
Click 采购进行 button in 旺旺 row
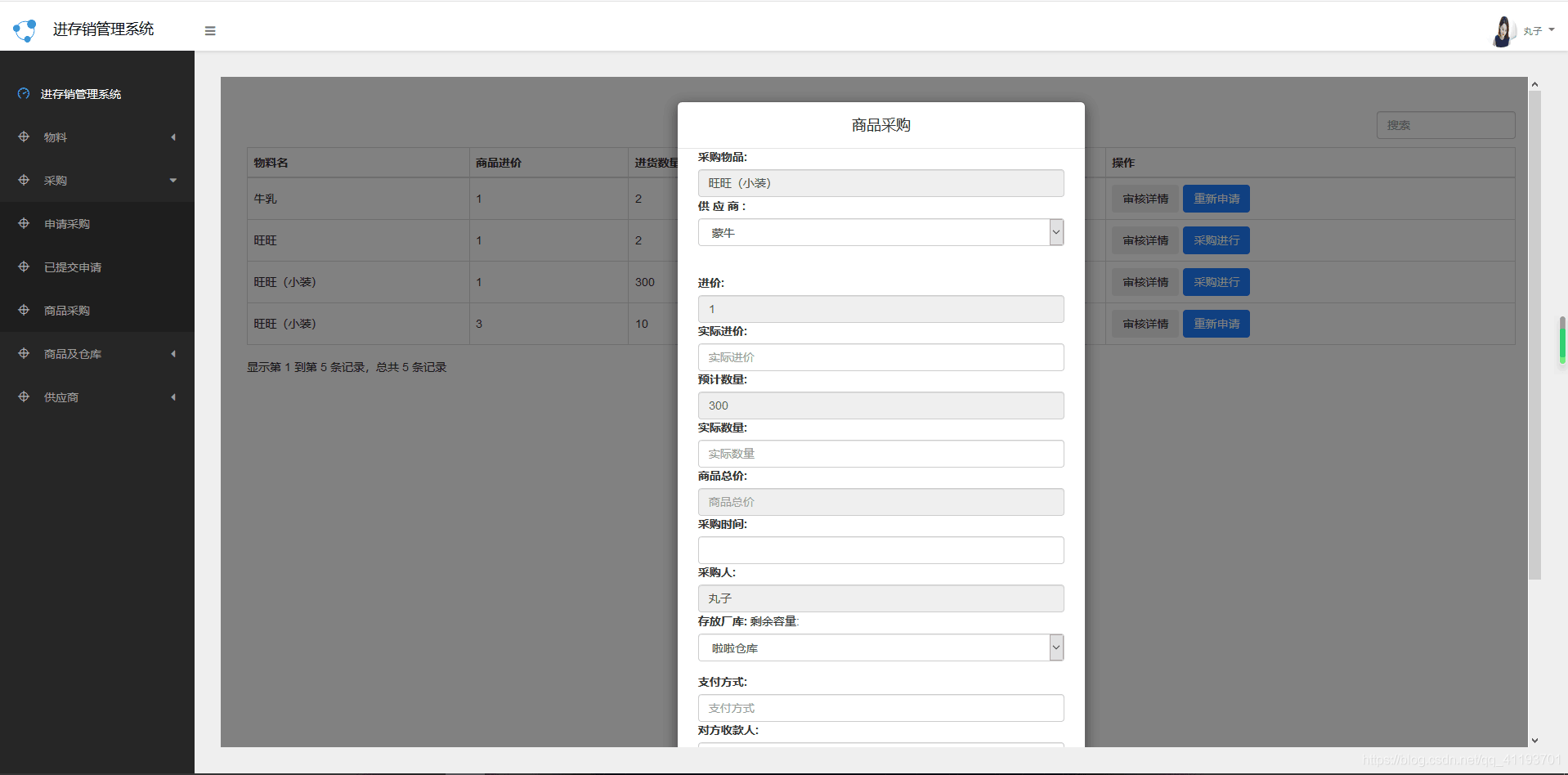pyautogui.click(x=1216, y=240)
